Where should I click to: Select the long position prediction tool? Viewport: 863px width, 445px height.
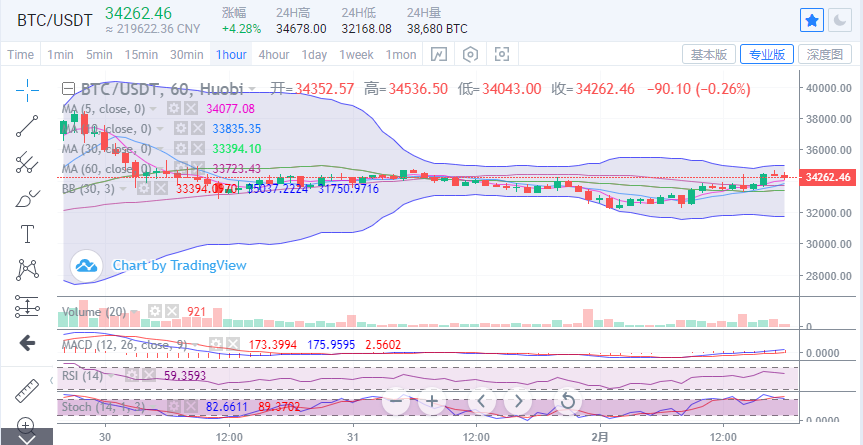click(26, 306)
